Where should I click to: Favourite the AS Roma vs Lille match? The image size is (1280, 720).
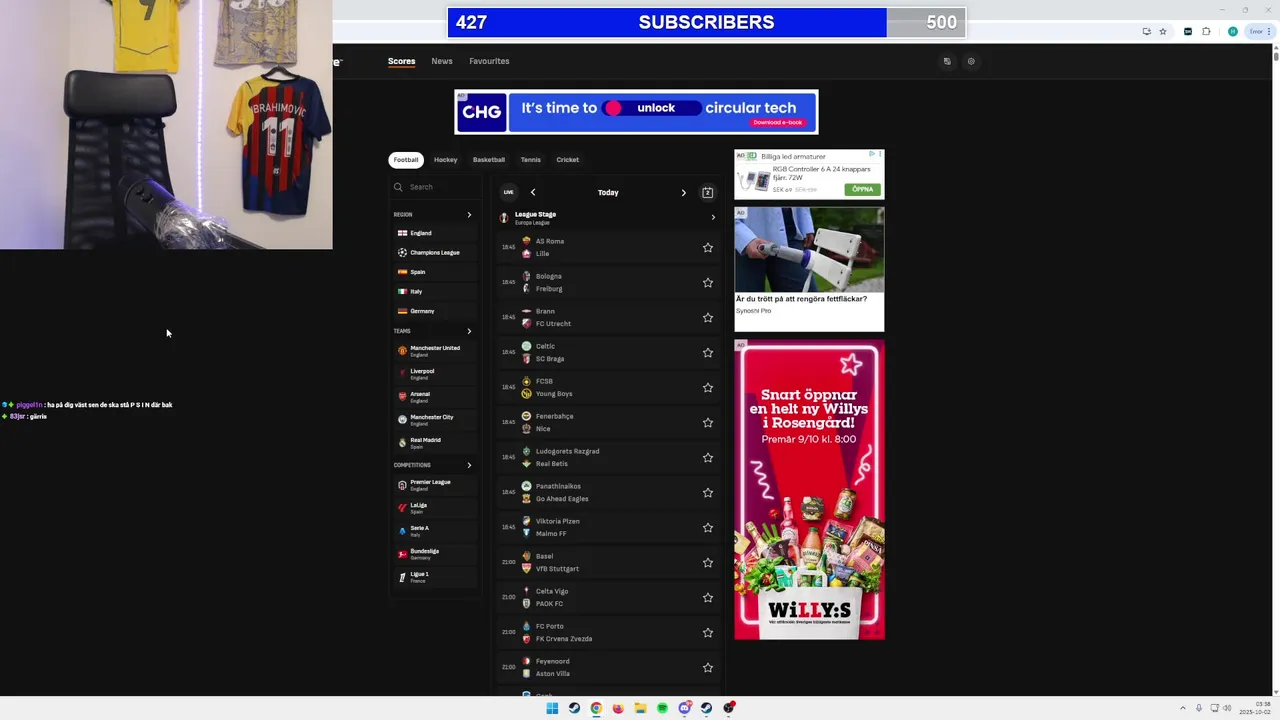(707, 247)
